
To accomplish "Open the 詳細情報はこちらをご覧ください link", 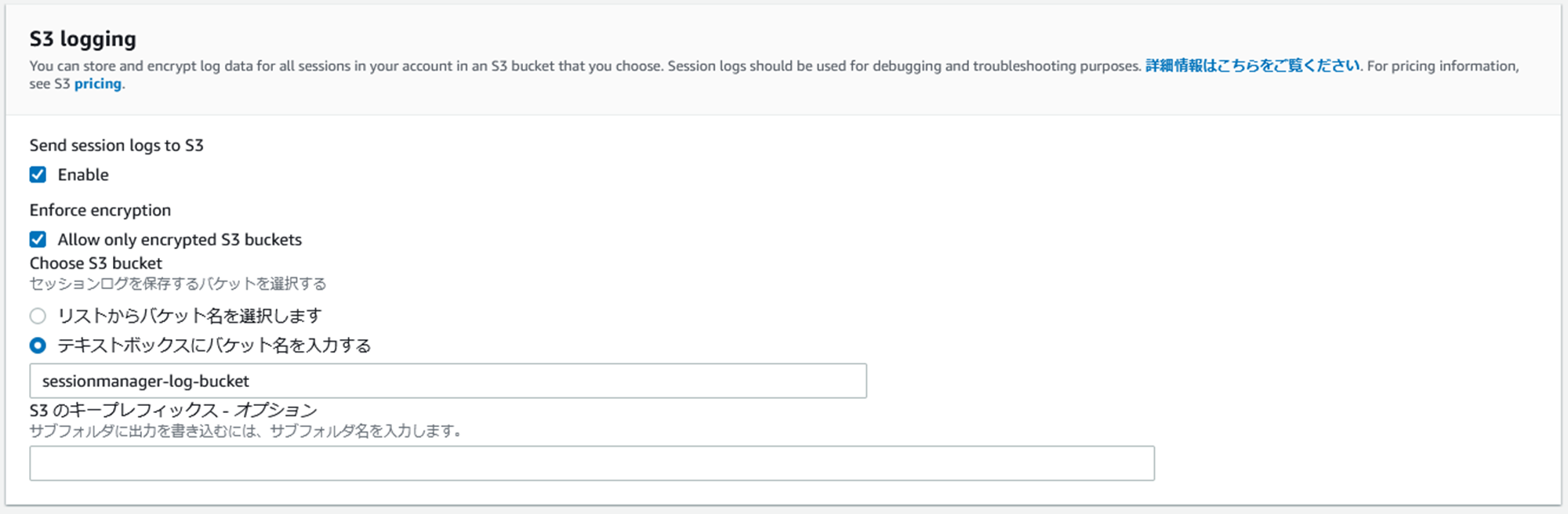I will pyautogui.click(x=1252, y=66).
